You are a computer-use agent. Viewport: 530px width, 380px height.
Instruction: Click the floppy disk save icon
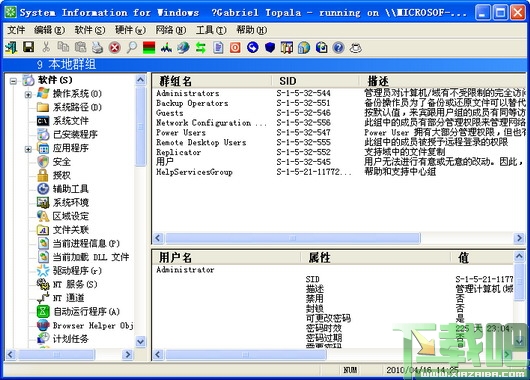[29, 47]
